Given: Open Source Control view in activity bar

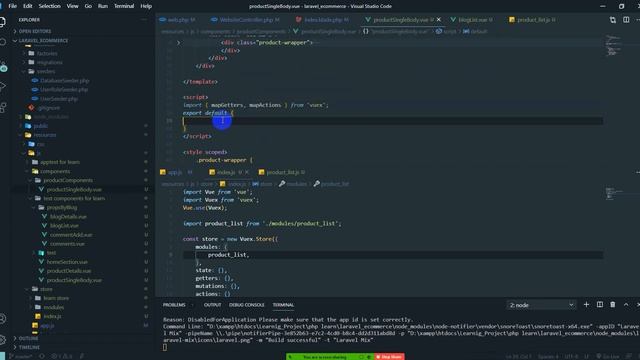Looking at the screenshot, I should coord(3,67).
